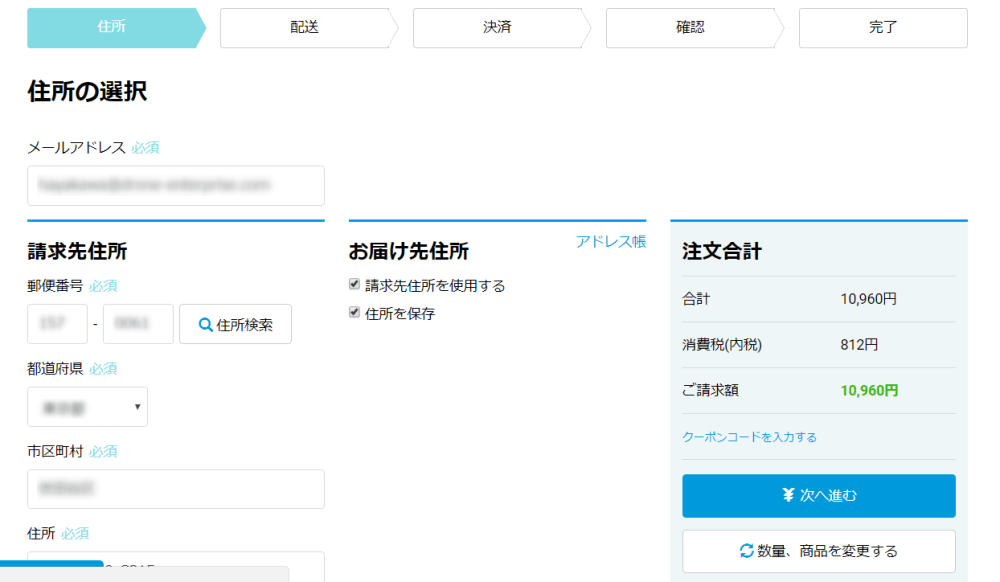
Task: Select the 住所 step tab
Action: tap(117, 28)
